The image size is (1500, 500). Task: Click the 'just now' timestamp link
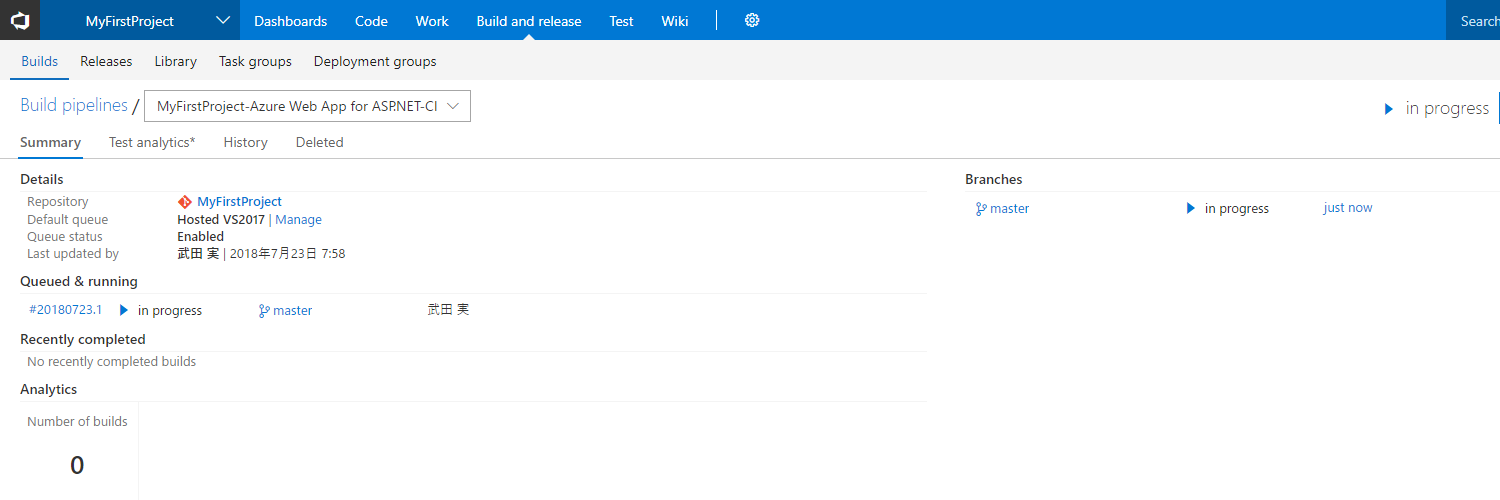click(x=1347, y=208)
